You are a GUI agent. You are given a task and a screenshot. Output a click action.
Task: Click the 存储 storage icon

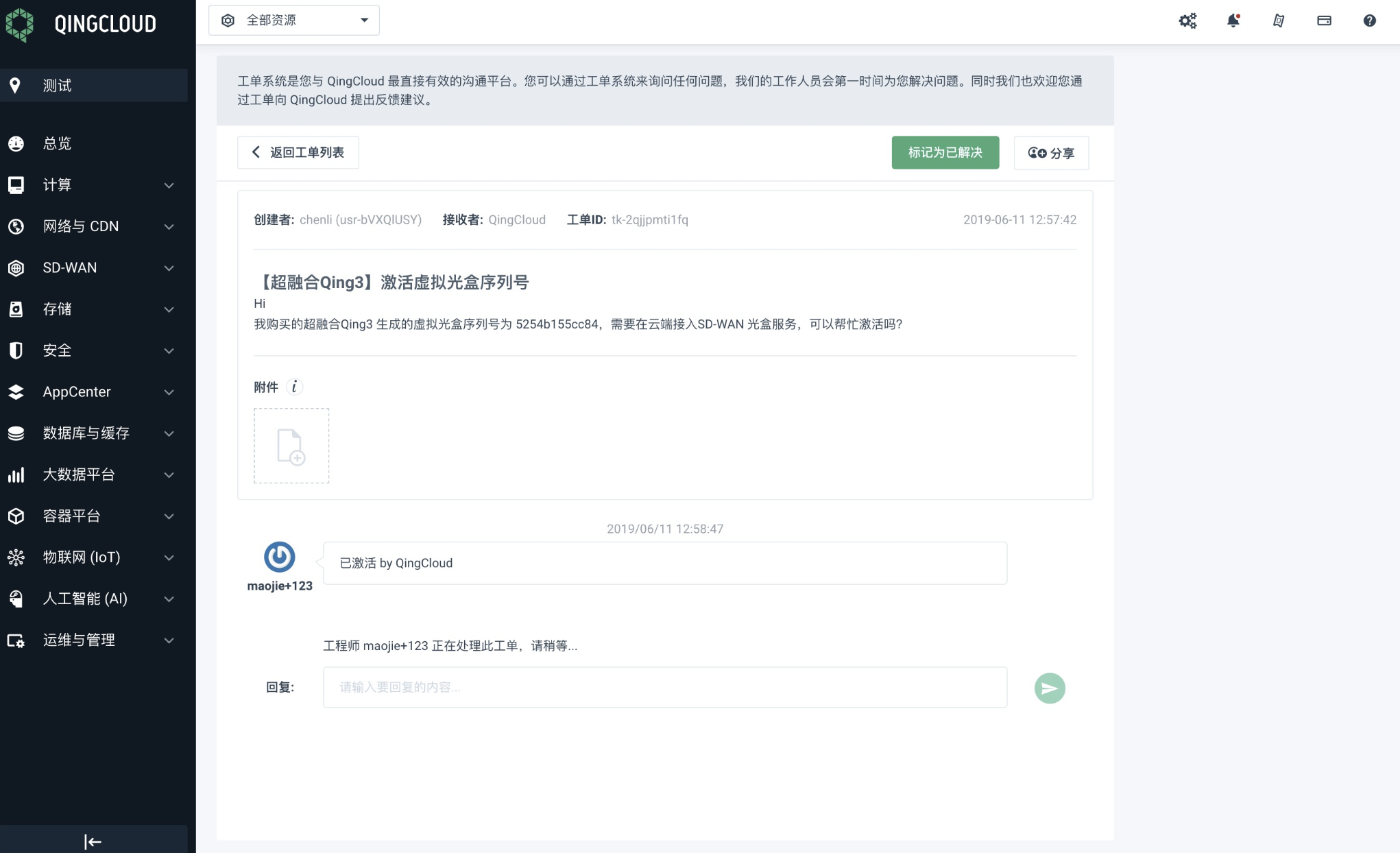16,309
